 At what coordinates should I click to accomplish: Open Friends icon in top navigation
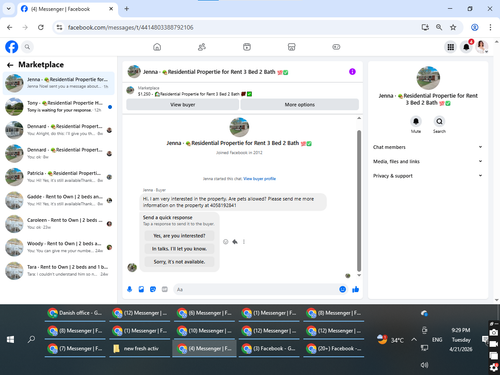(x=202, y=47)
